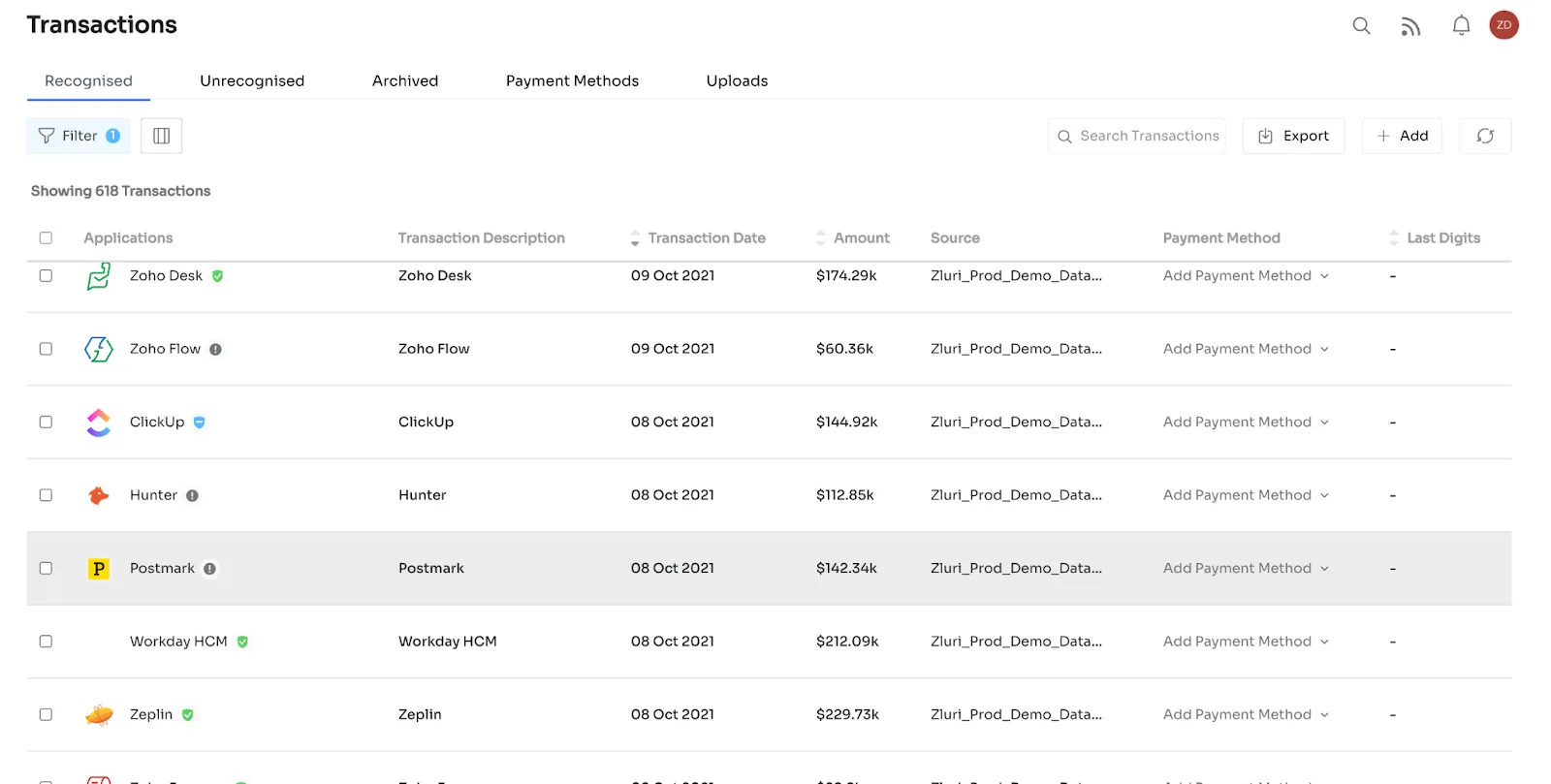Click the Zoho Desk app logo

coord(99,276)
